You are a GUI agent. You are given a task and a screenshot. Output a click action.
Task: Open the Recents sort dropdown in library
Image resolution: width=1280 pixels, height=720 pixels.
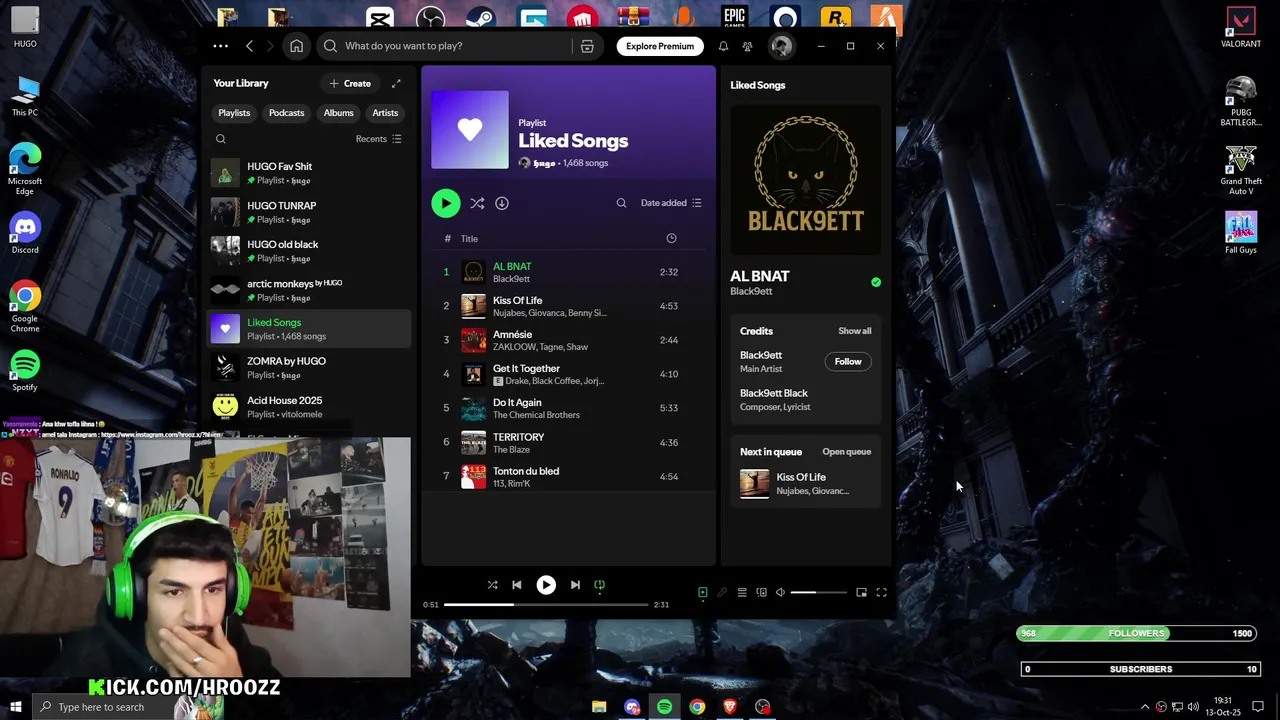(378, 139)
